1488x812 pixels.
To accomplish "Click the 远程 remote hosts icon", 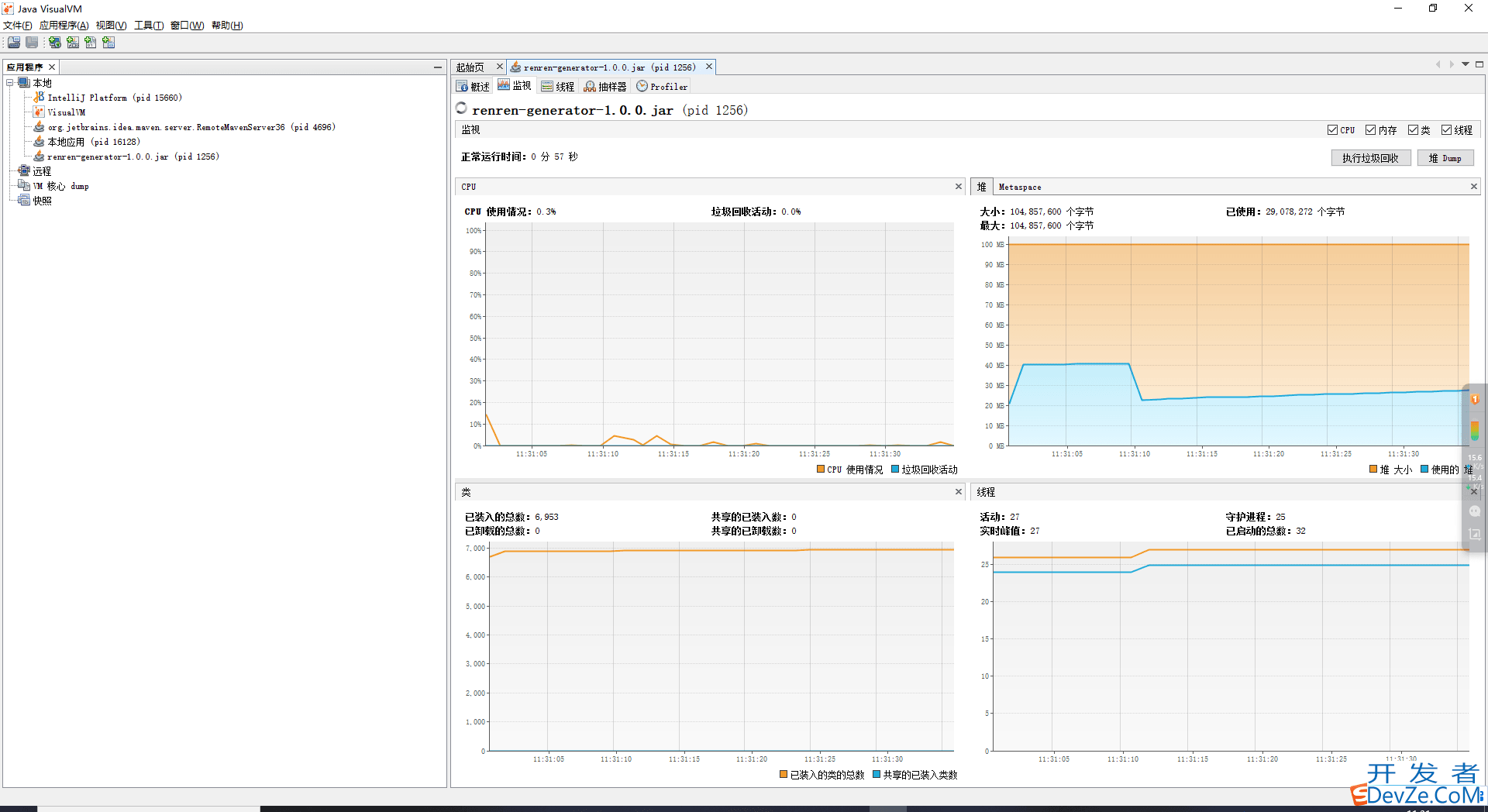I will click(x=24, y=171).
